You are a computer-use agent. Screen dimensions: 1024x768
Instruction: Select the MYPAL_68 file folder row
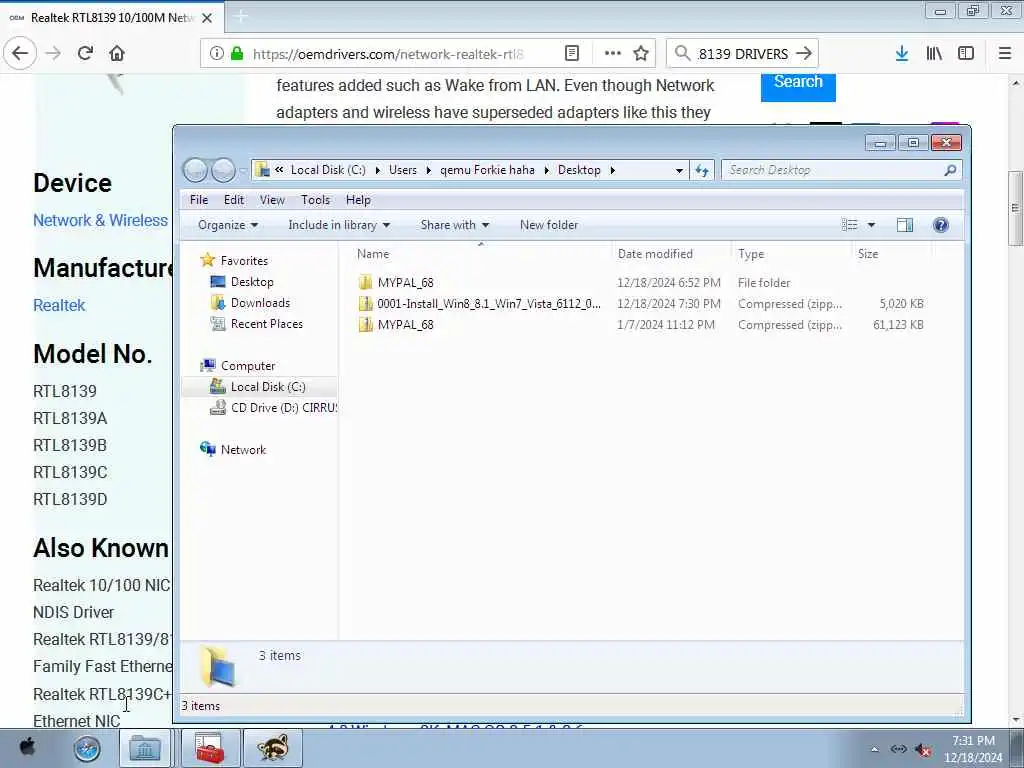[x=640, y=283]
